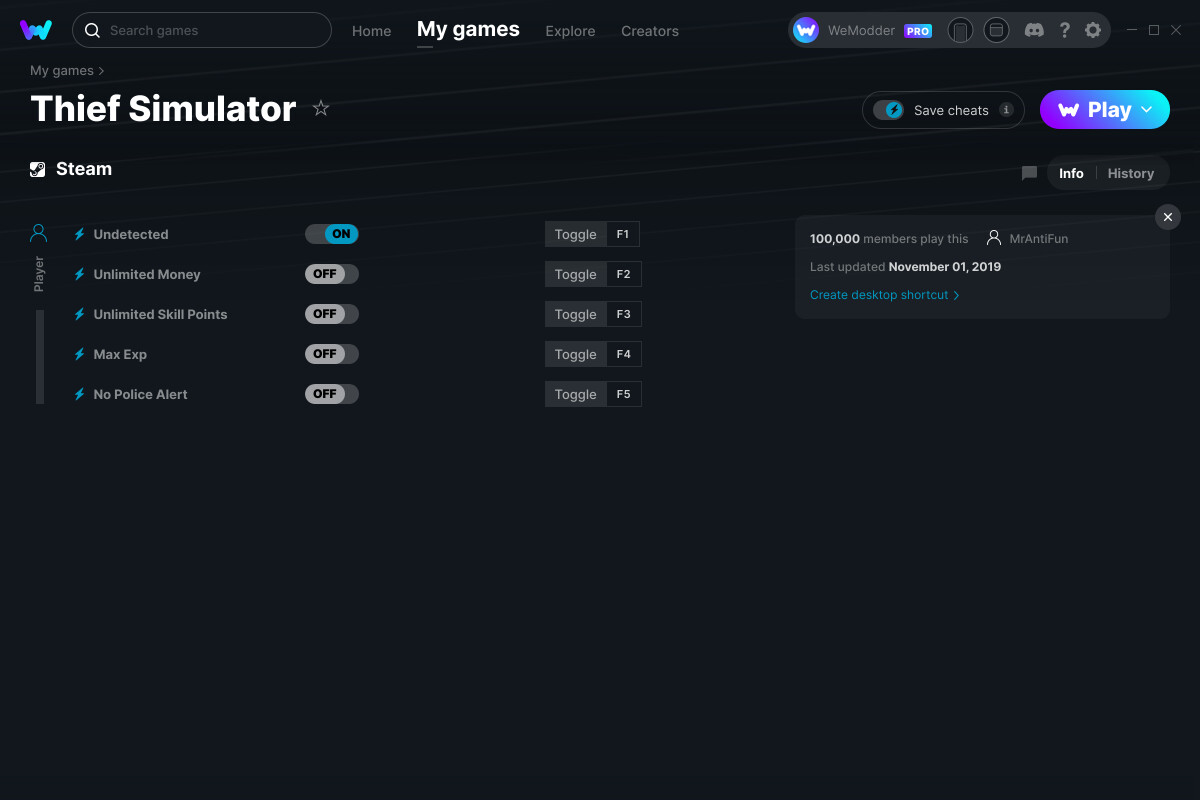This screenshot has height=800, width=1200.
Task: Focus the Search games input field
Action: point(202,30)
